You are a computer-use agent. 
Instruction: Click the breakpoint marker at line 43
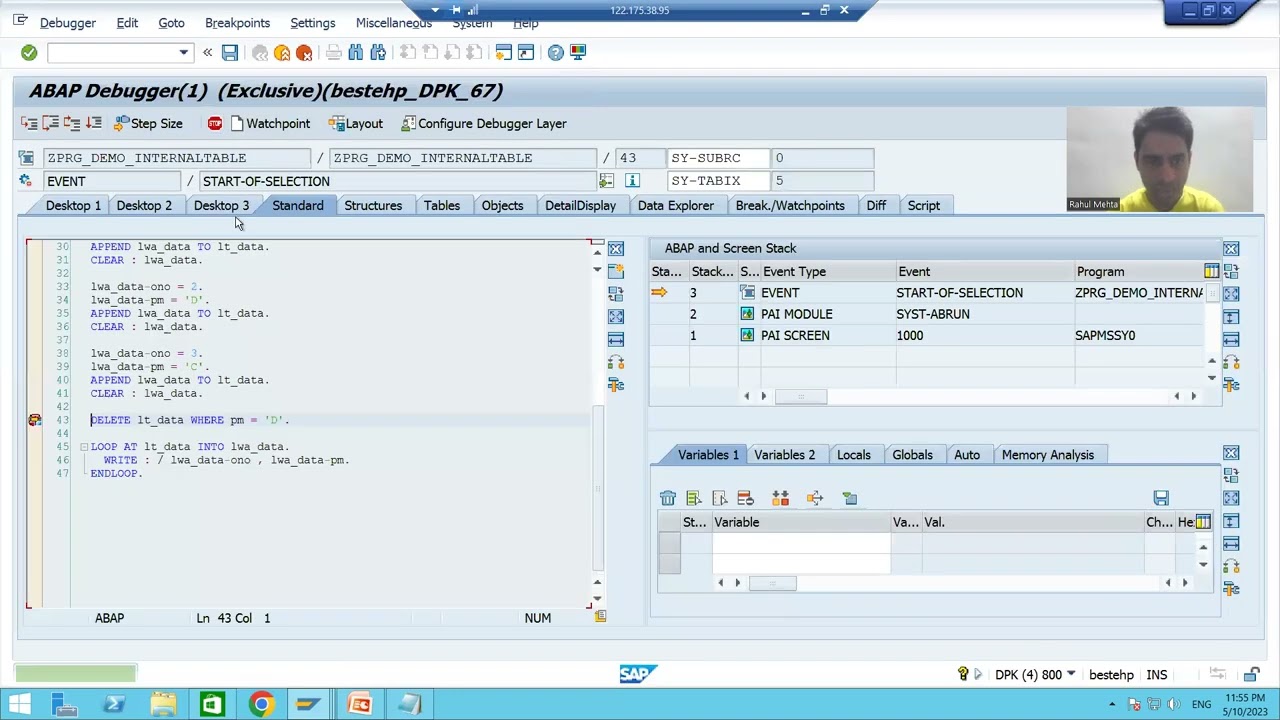click(35, 420)
